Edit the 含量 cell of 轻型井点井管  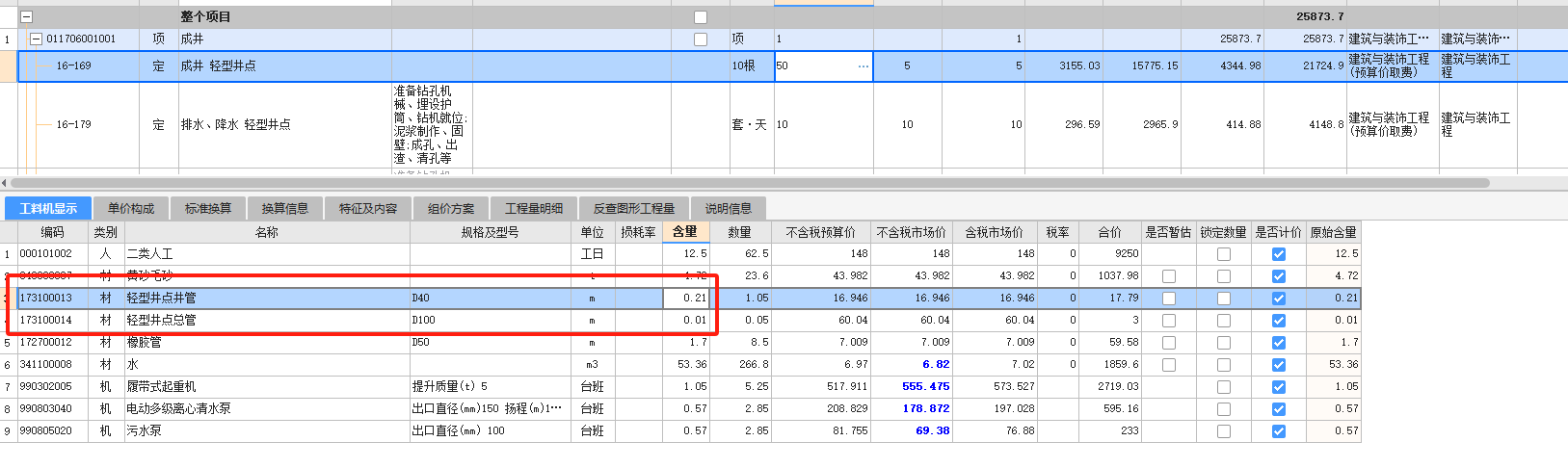(686, 299)
